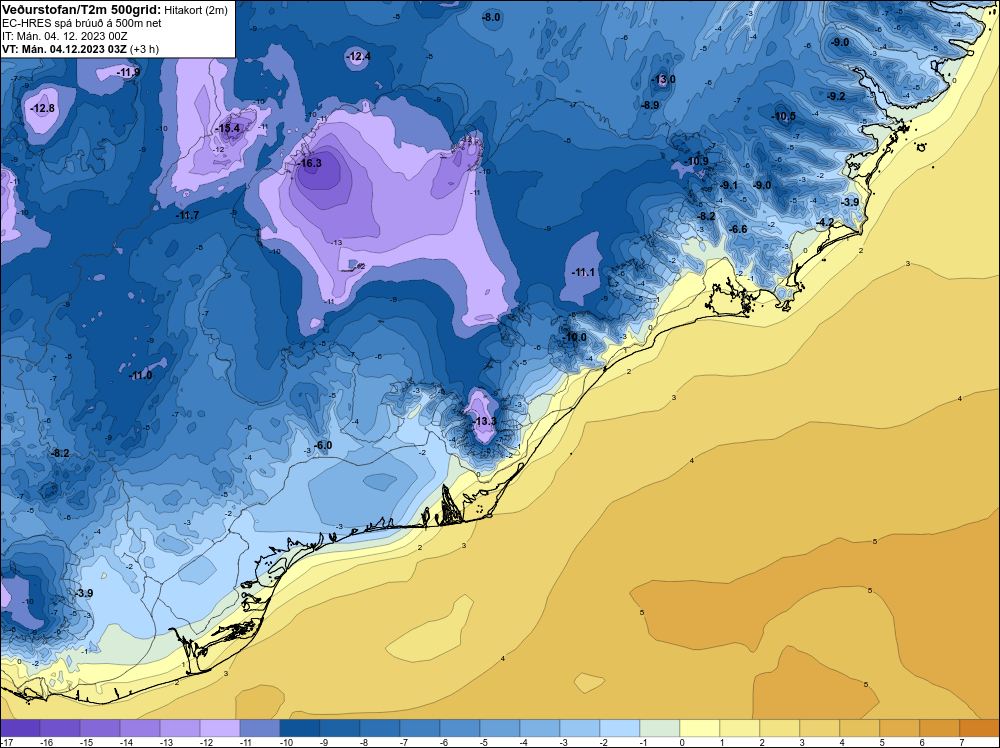Click the -13.0 temperature label
1000x748 pixels.
click(664, 80)
